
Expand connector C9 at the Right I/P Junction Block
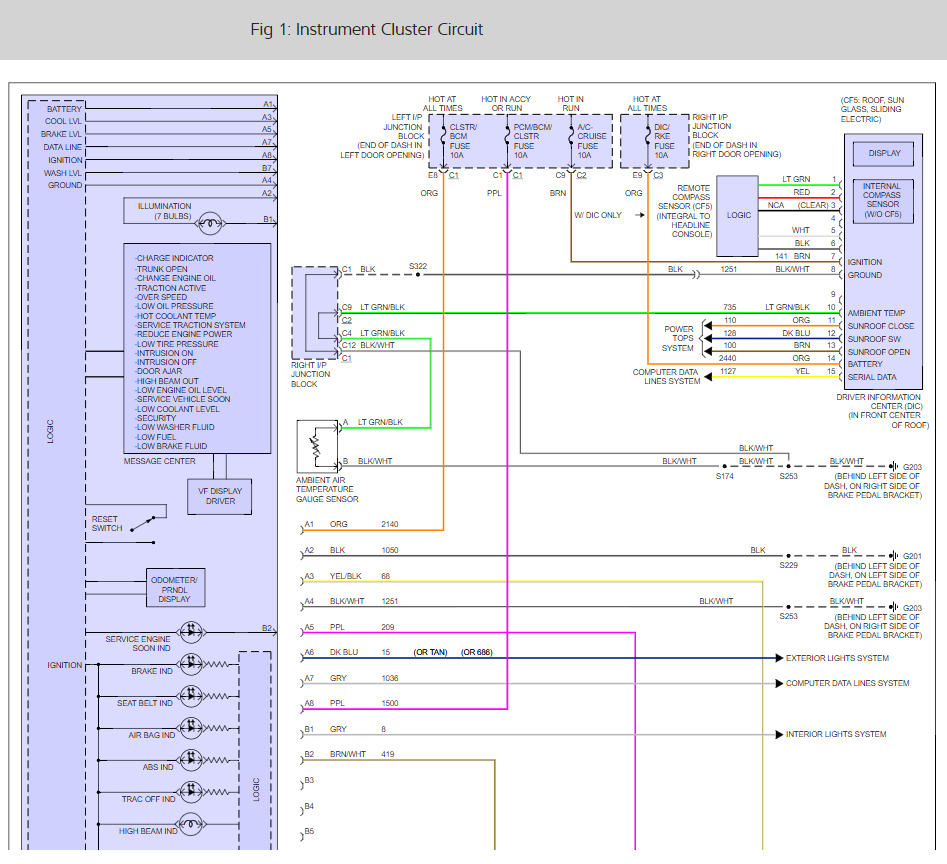coord(347,308)
